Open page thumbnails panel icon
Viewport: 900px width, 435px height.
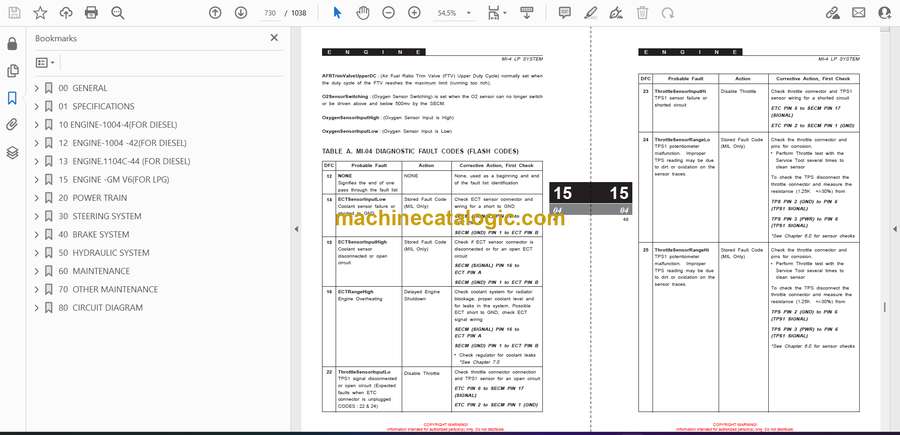click(13, 71)
